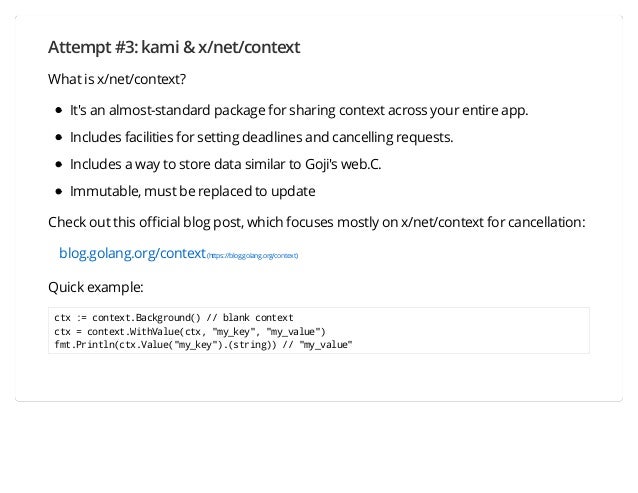Click the 'almost-standard package' bullet text

pos(299,110)
